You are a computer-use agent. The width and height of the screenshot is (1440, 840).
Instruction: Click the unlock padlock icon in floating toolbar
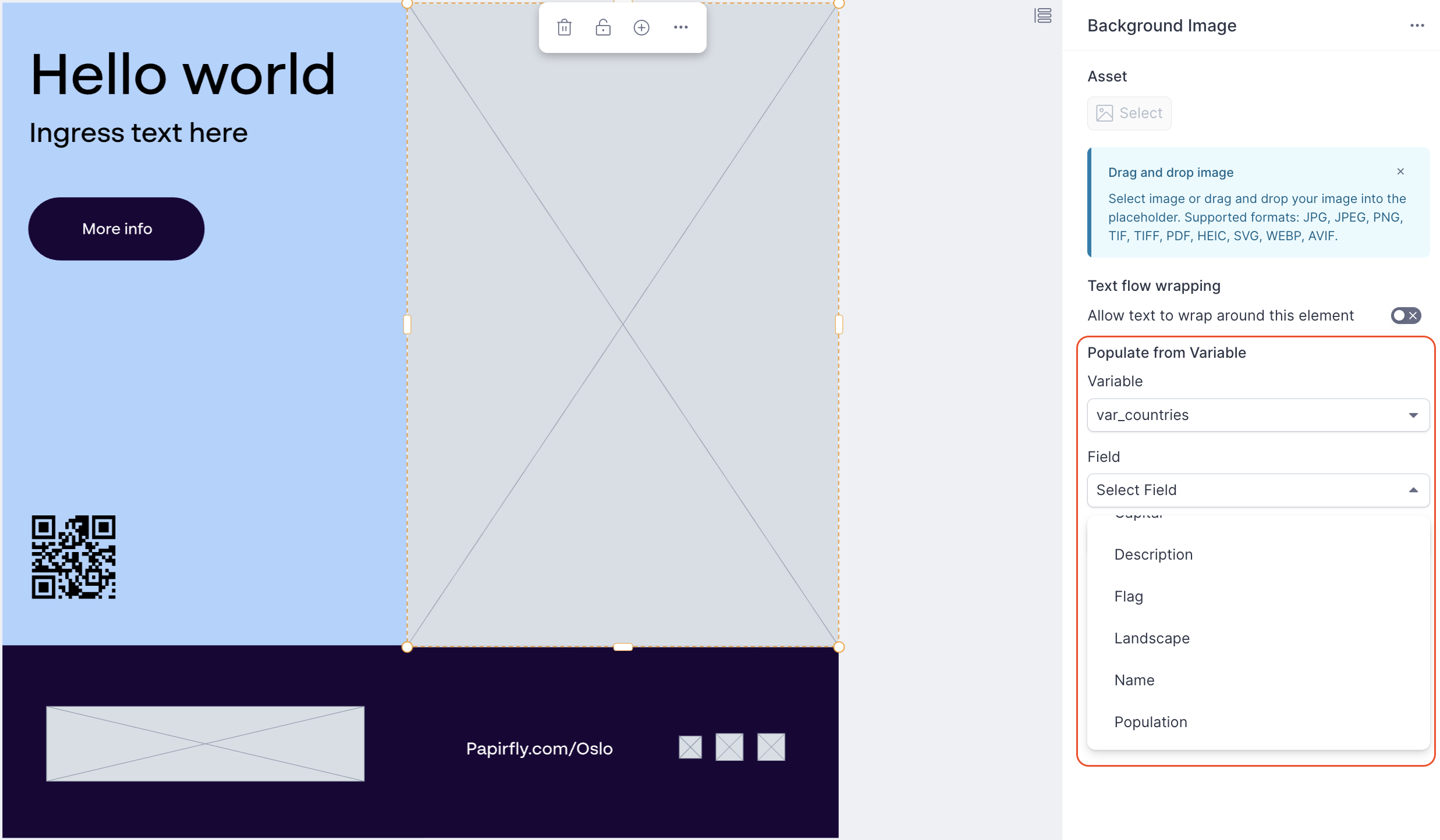pyautogui.click(x=603, y=27)
